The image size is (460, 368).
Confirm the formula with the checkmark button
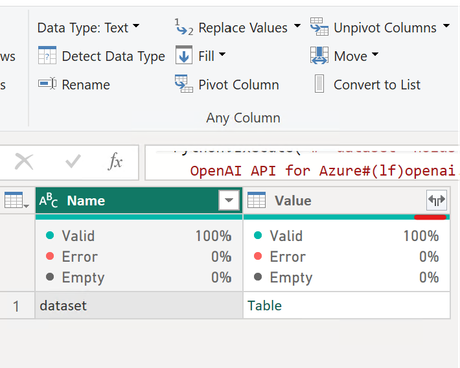73,162
